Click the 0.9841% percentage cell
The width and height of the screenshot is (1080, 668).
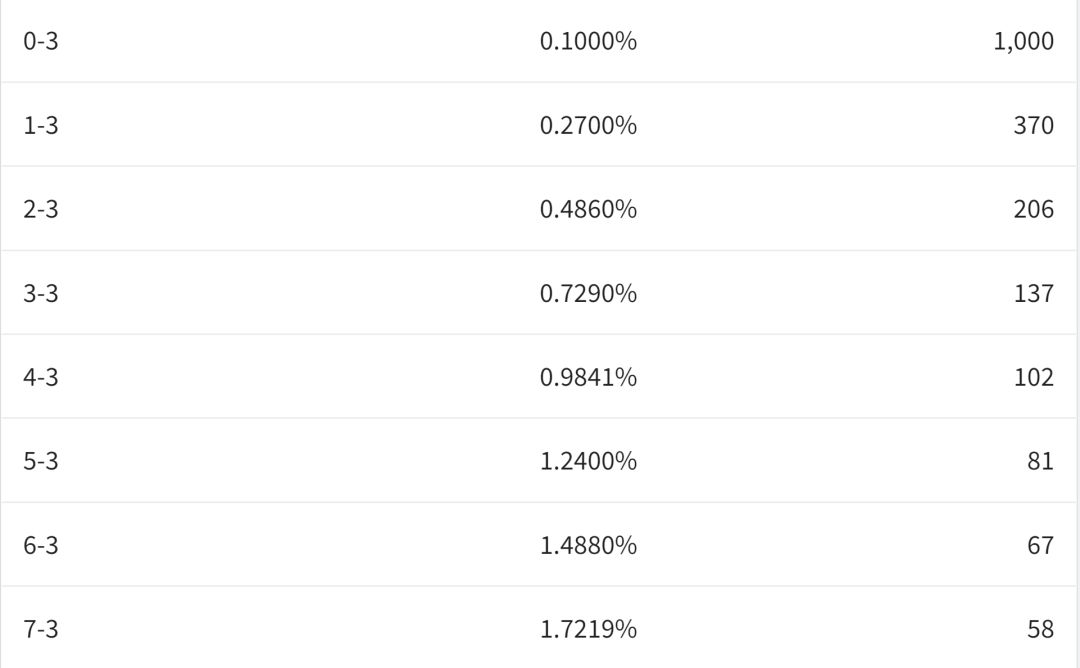(588, 377)
